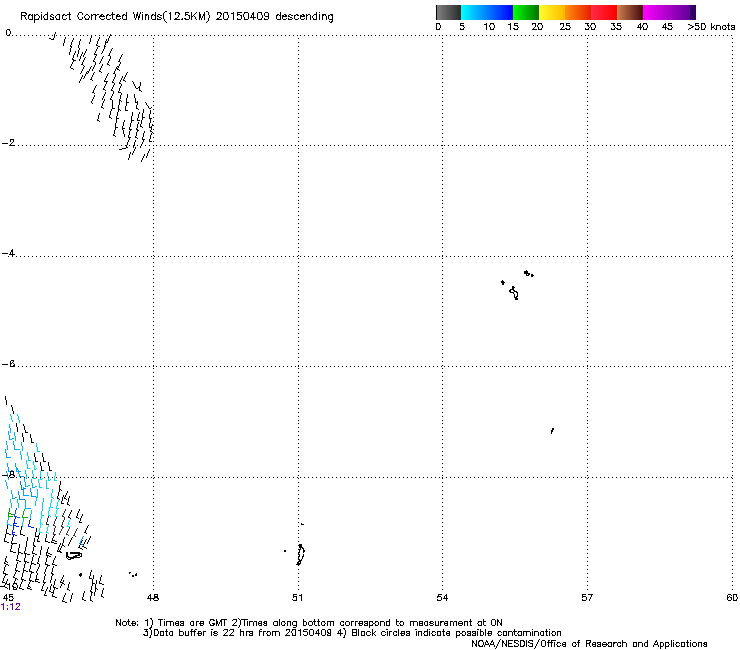
Task: Click the "15" label under the color scale
Action: click(x=513, y=27)
